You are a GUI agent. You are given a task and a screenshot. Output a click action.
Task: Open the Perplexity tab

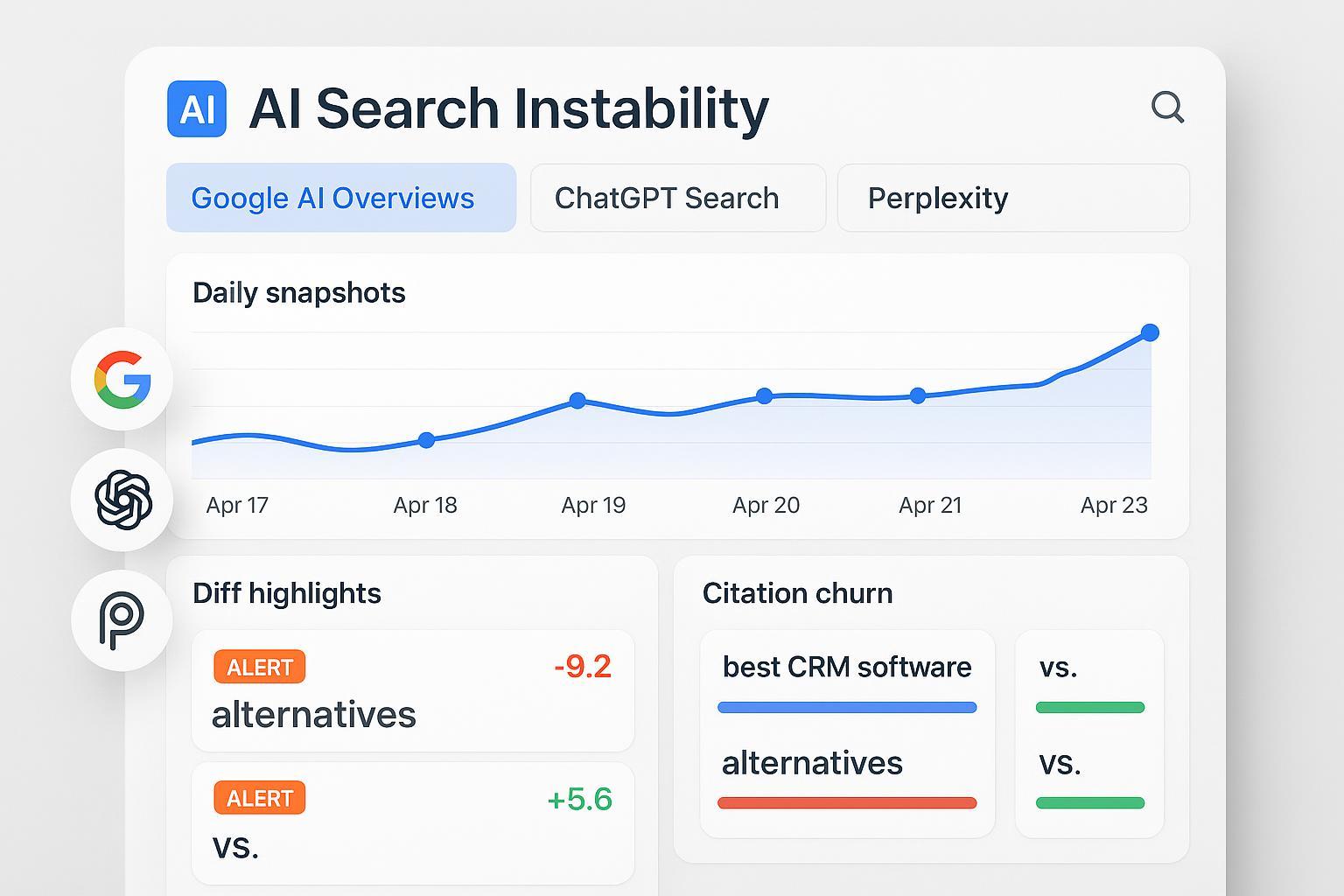936,198
